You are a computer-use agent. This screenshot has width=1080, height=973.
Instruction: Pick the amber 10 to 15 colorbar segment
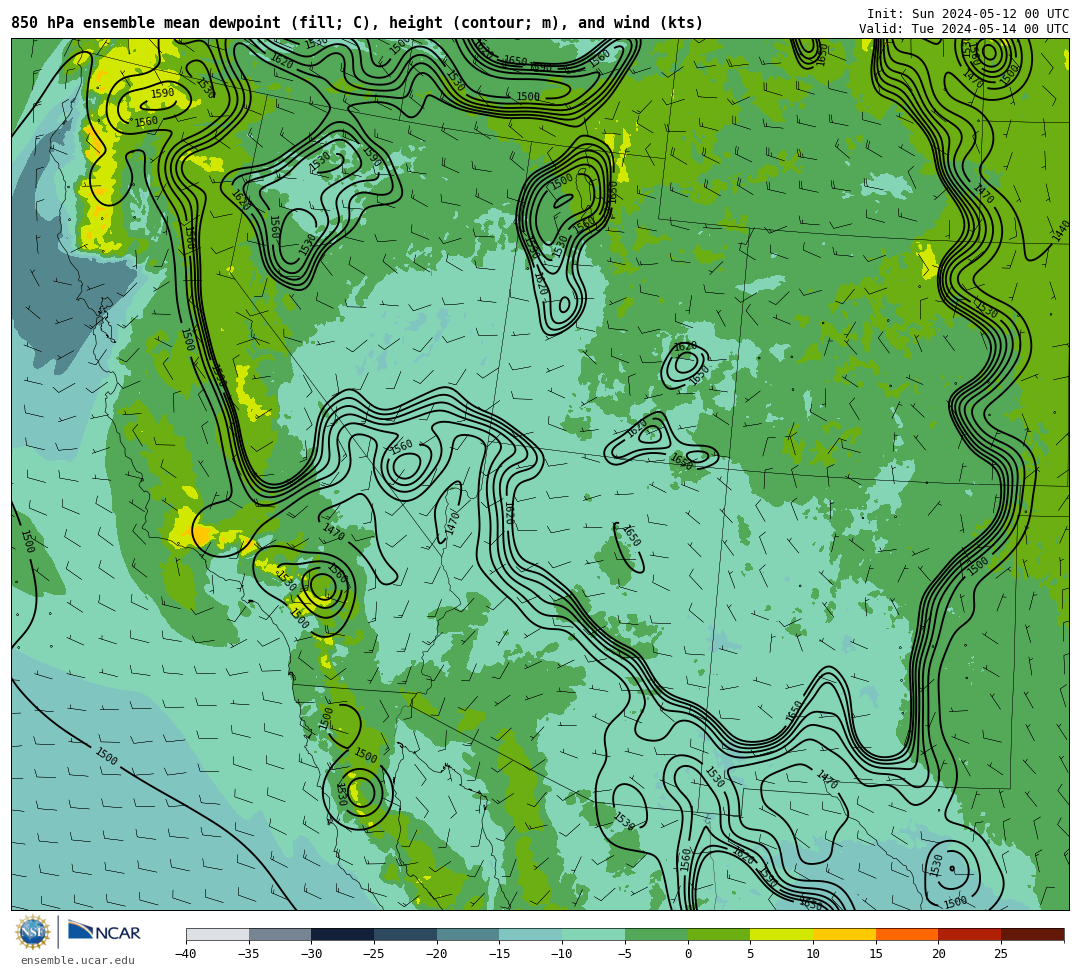[x=844, y=934]
